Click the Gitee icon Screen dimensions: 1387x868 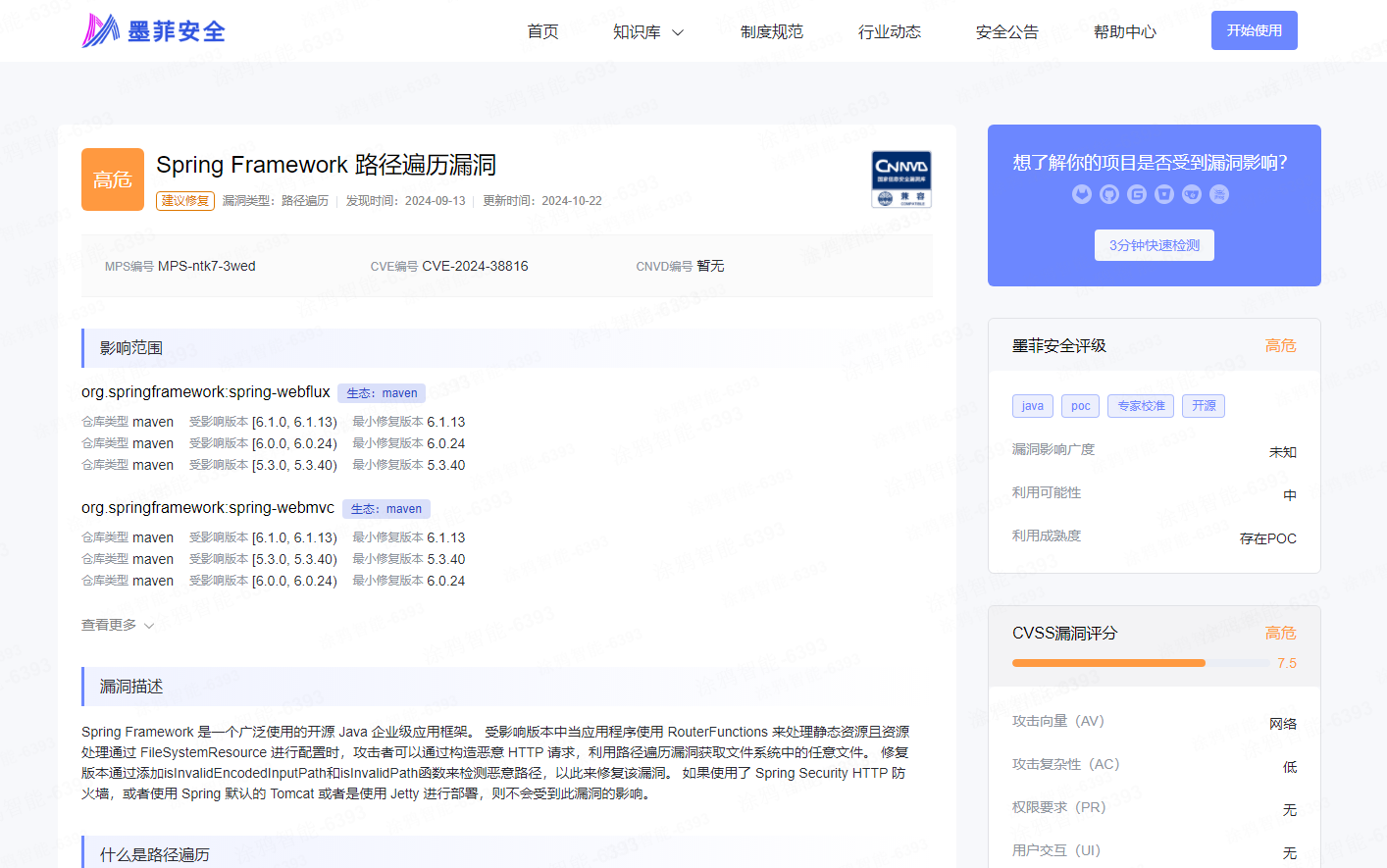[x=1137, y=194]
